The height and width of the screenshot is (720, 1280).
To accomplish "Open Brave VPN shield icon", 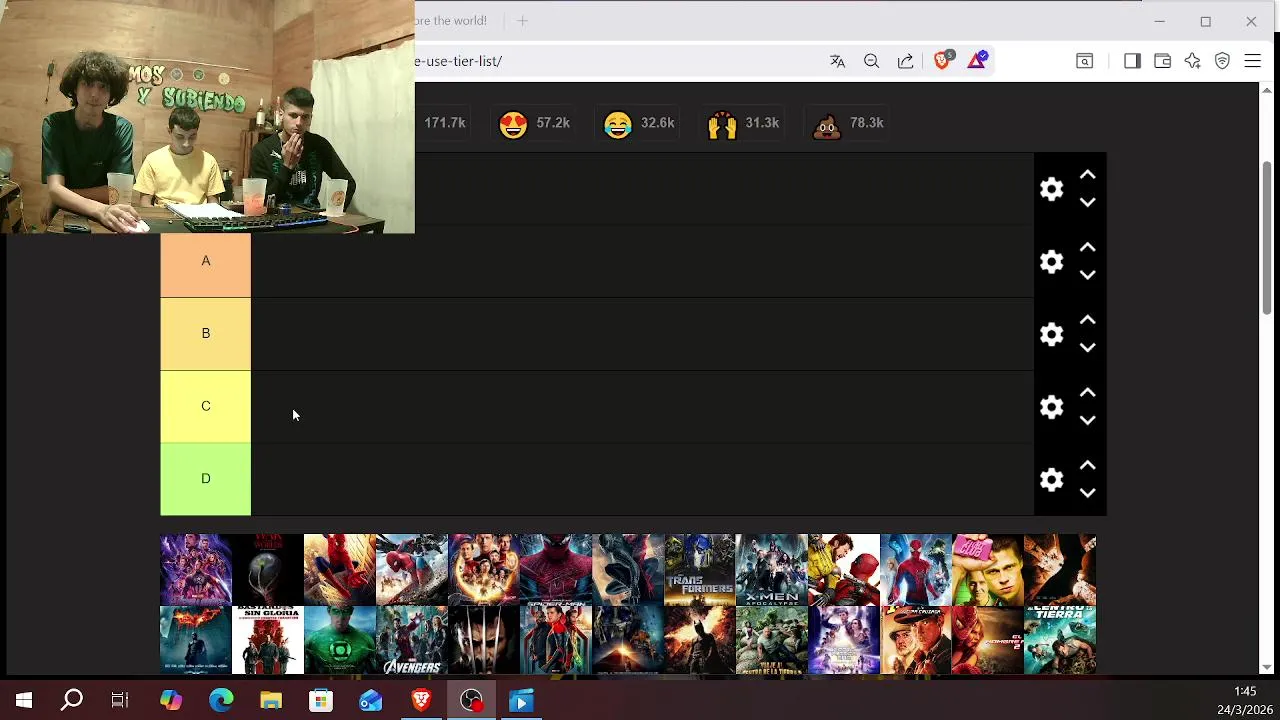I will click(1222, 61).
